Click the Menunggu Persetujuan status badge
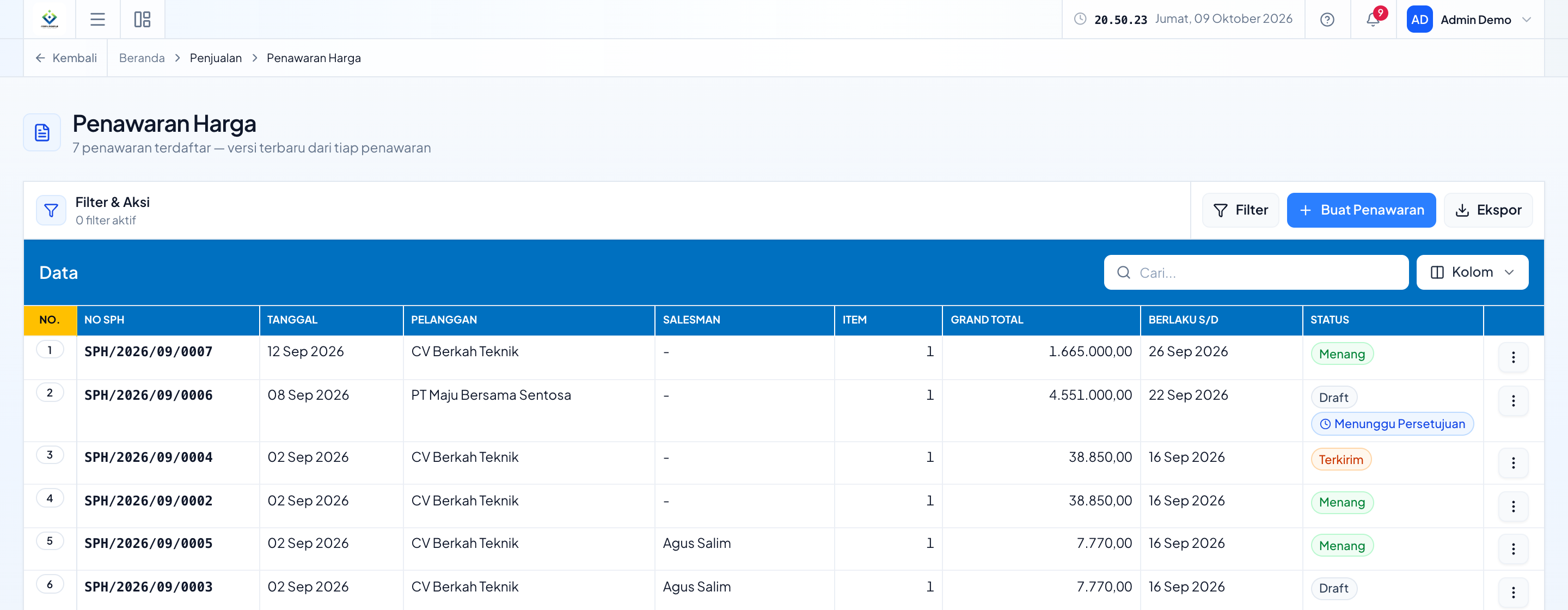The width and height of the screenshot is (1568, 610). pos(1392,424)
